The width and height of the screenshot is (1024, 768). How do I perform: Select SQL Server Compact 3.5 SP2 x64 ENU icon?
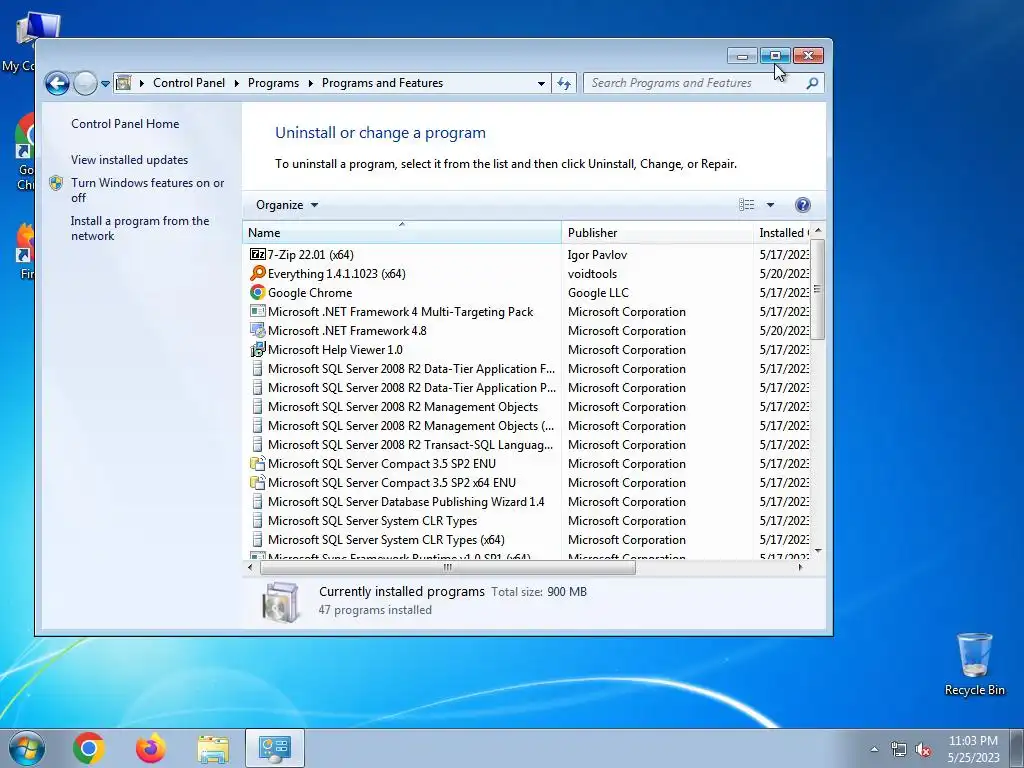[257, 483]
